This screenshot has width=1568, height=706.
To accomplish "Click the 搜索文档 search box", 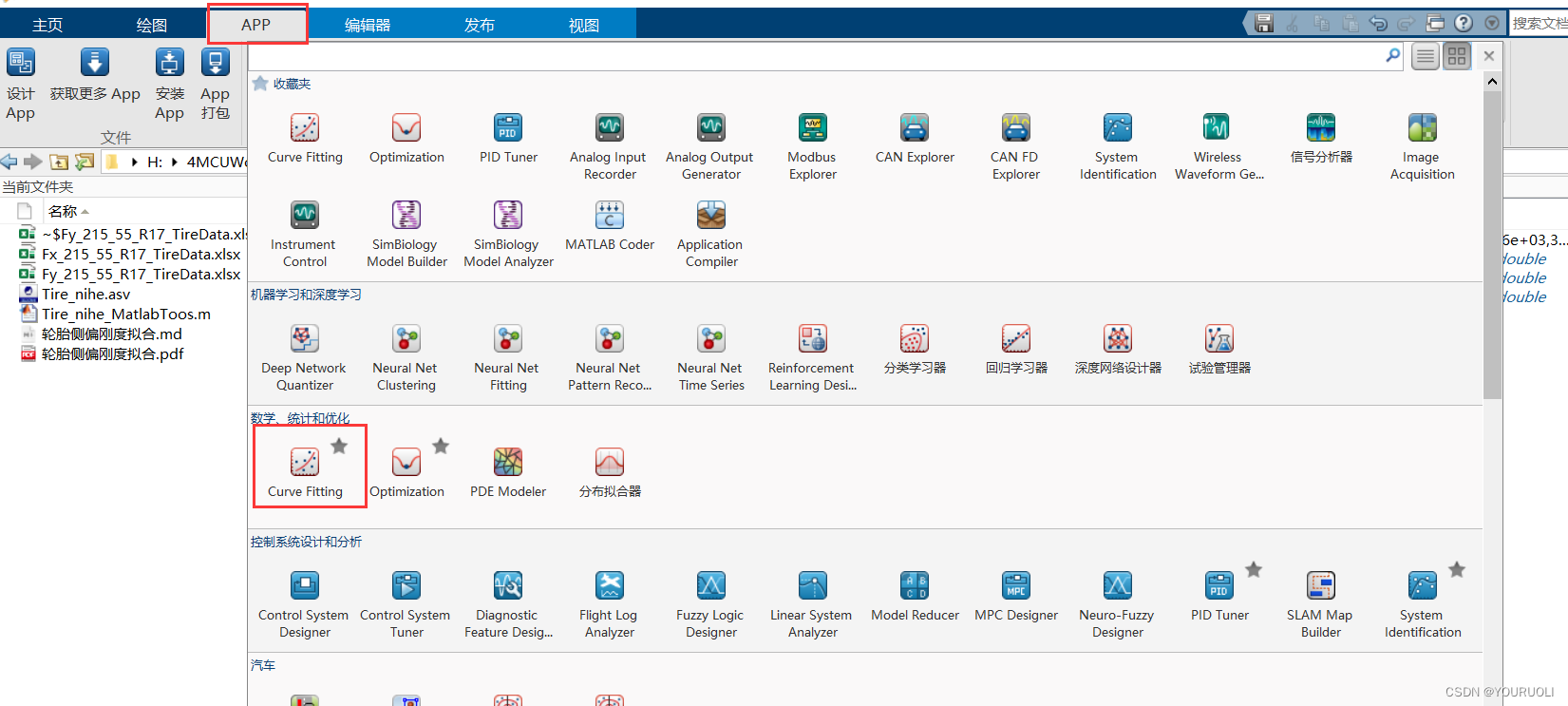I will pos(1539,24).
